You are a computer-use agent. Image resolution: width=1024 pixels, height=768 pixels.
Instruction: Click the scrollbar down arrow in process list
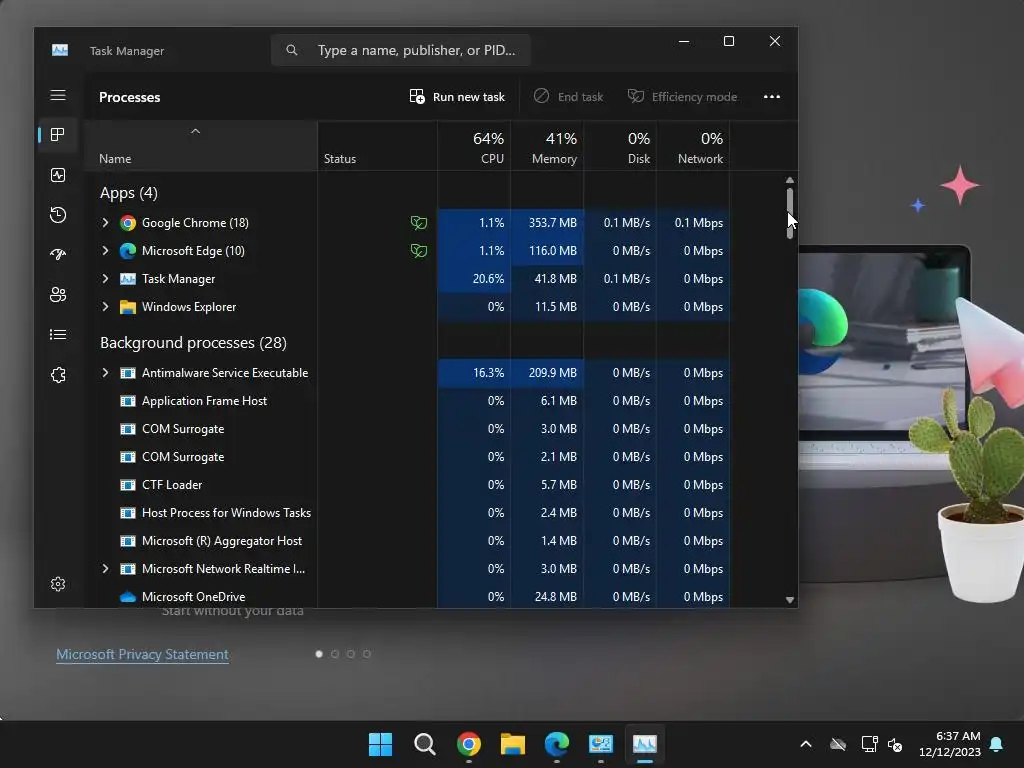(790, 600)
